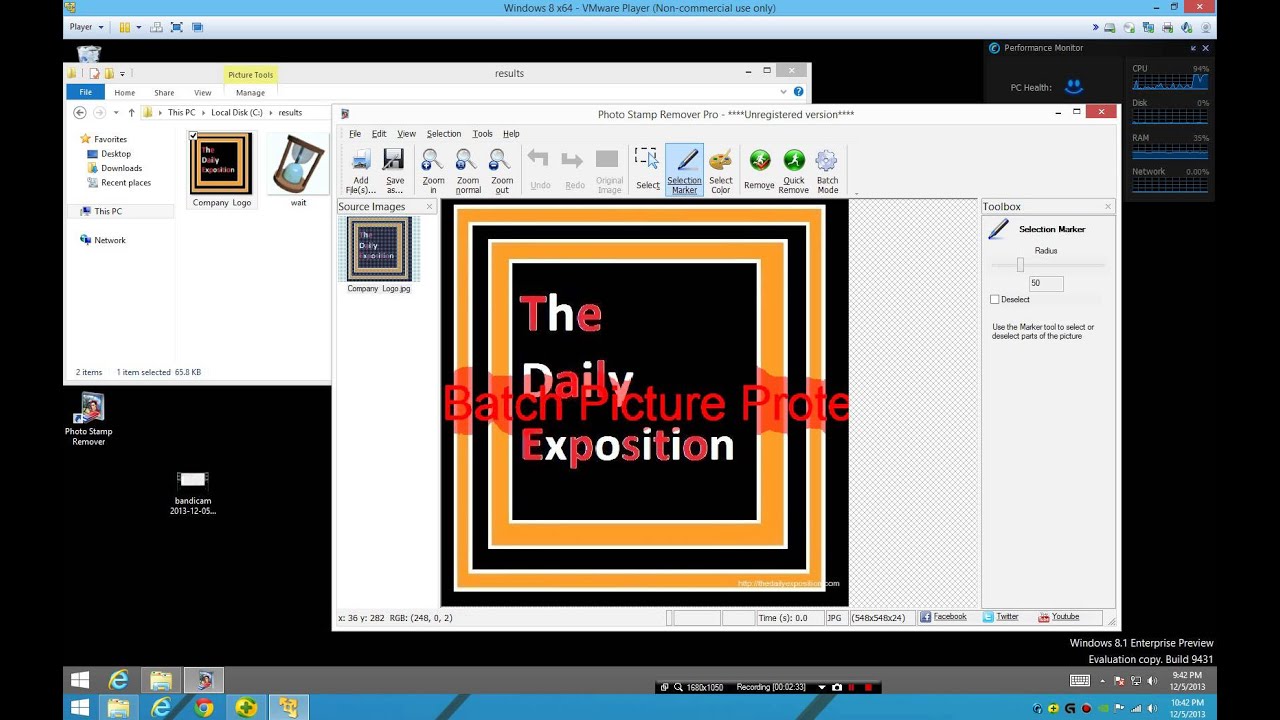1280x720 pixels.
Task: Open the Photo Stamp Remover desktop shortcut
Action: [89, 419]
